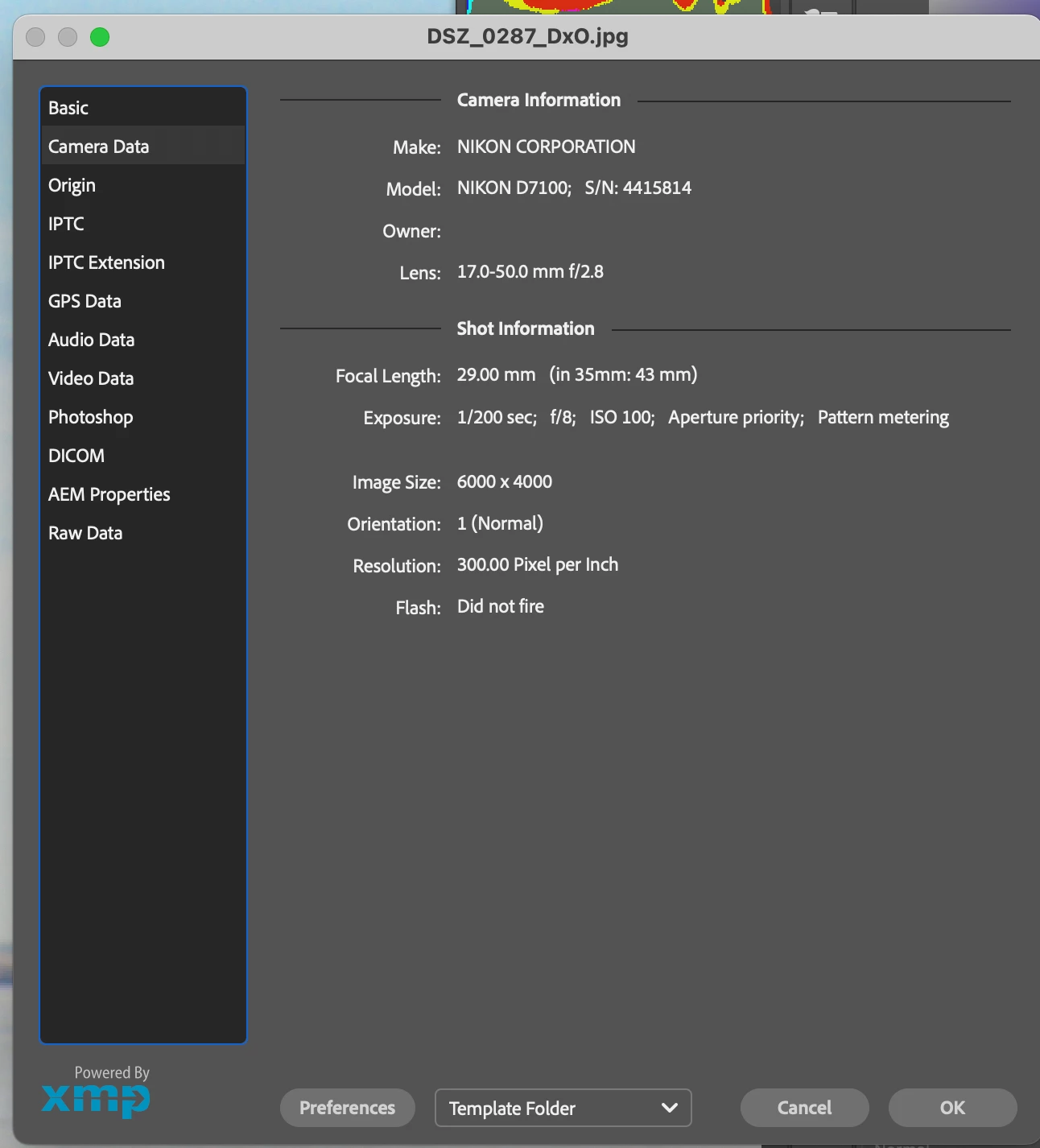The image size is (1040, 1148).
Task: Click the flash value Did not fire
Action: click(x=501, y=606)
